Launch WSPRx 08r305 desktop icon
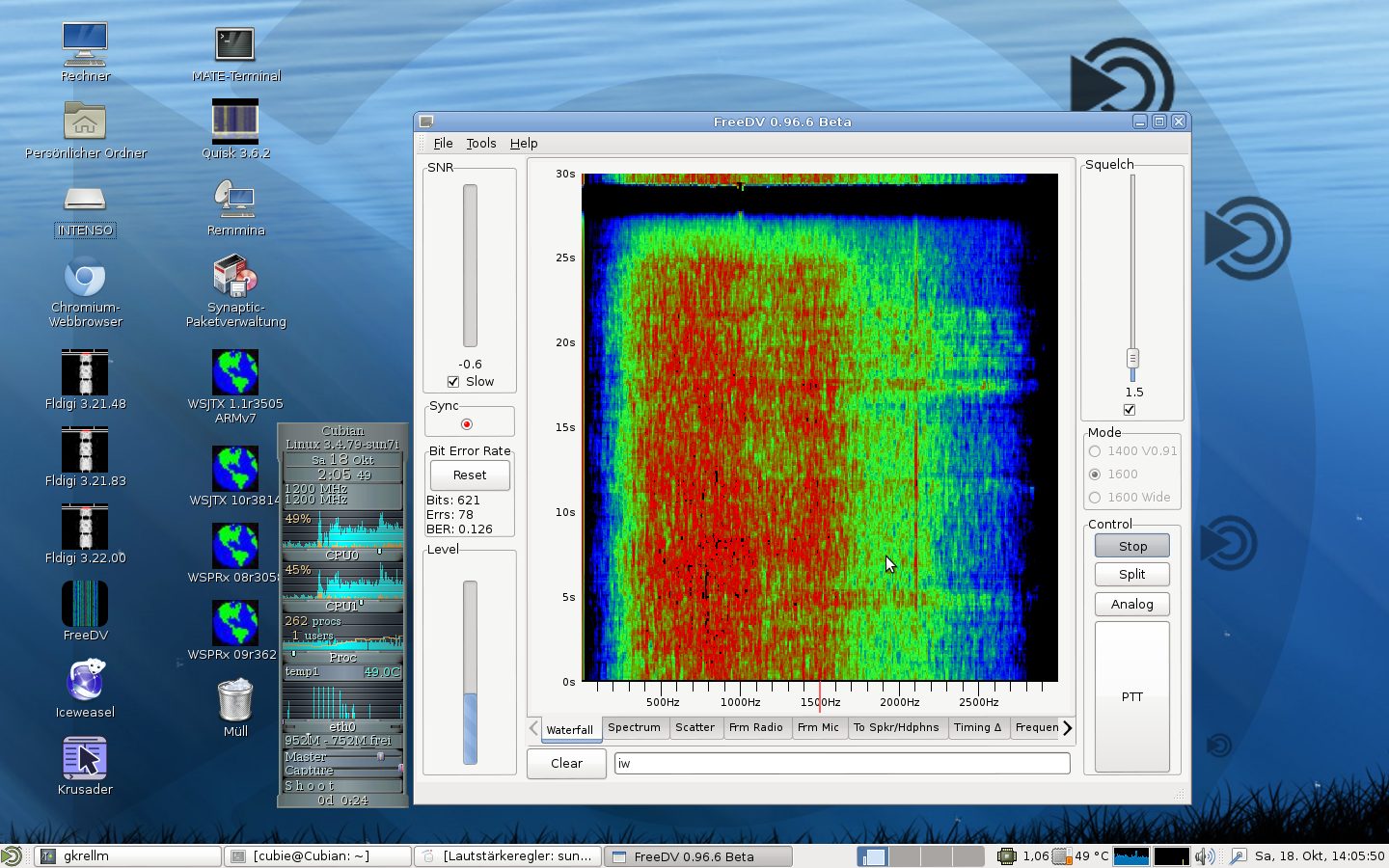The height and width of the screenshot is (868, 1389). 235,546
